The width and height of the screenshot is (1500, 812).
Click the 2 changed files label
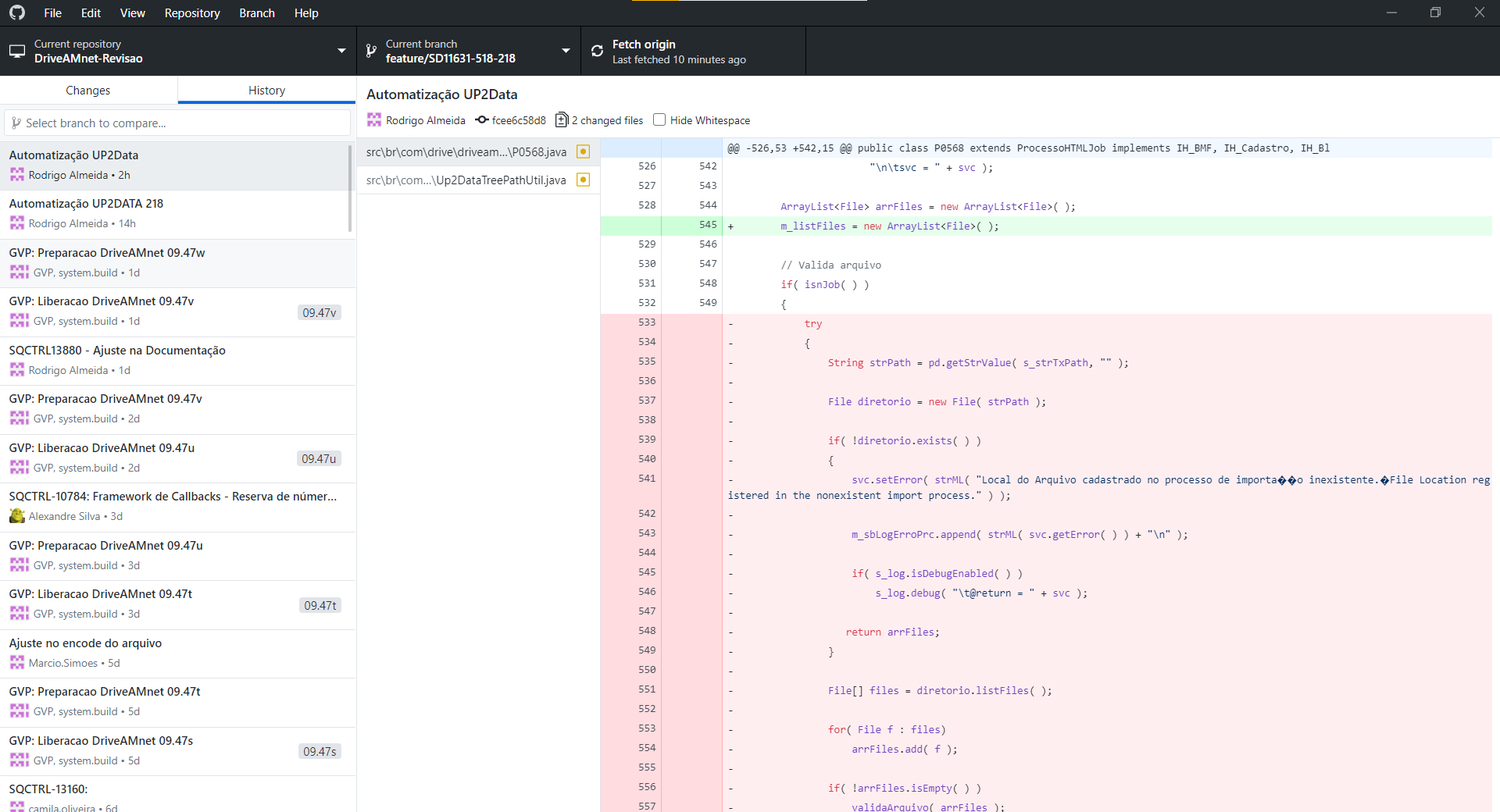pyautogui.click(x=608, y=120)
